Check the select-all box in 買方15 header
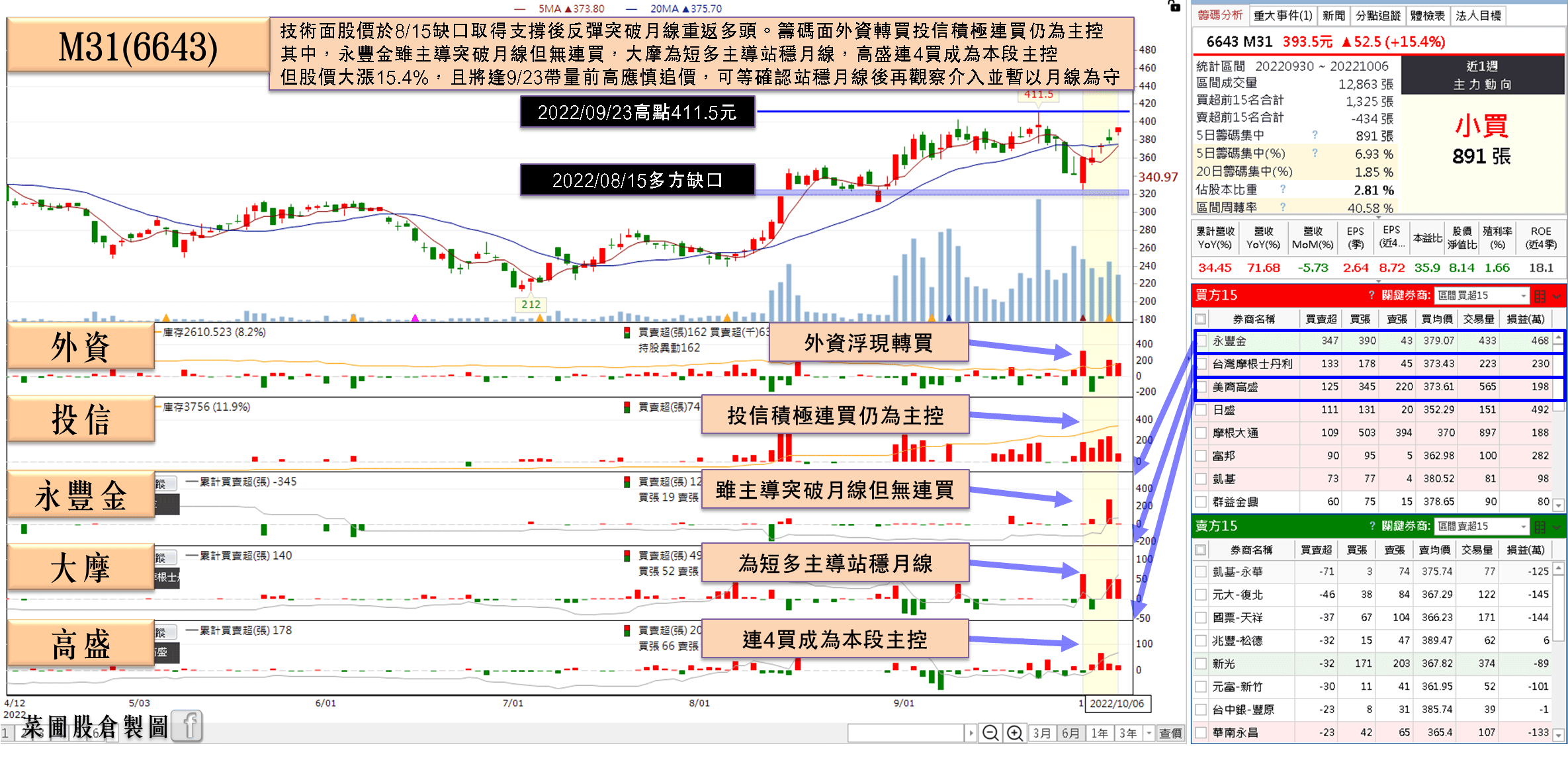Screen dimensions: 1568x762 tap(1201, 319)
